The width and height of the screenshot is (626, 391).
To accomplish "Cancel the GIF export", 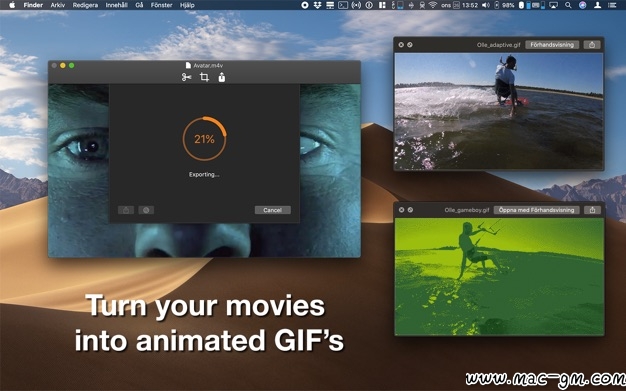I will pyautogui.click(x=273, y=210).
